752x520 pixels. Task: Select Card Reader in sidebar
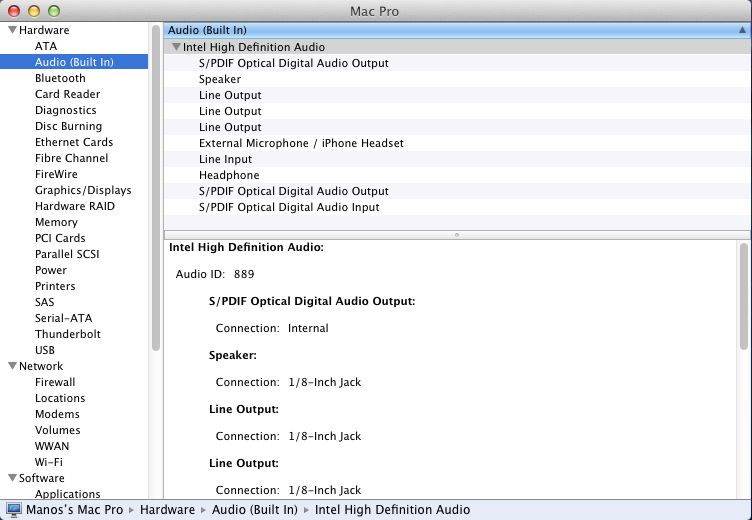point(67,94)
